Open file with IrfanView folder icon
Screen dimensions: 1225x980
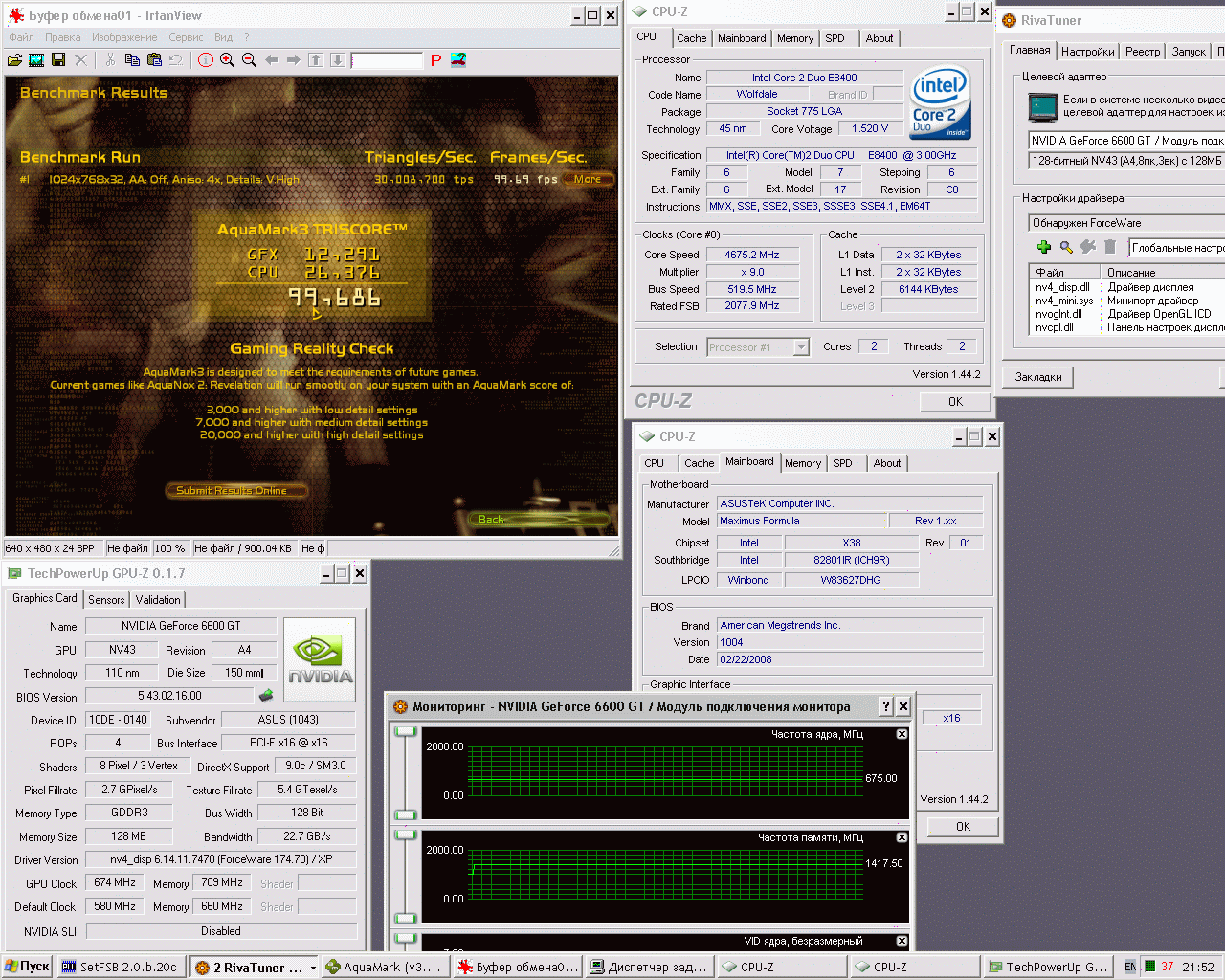tap(14, 60)
